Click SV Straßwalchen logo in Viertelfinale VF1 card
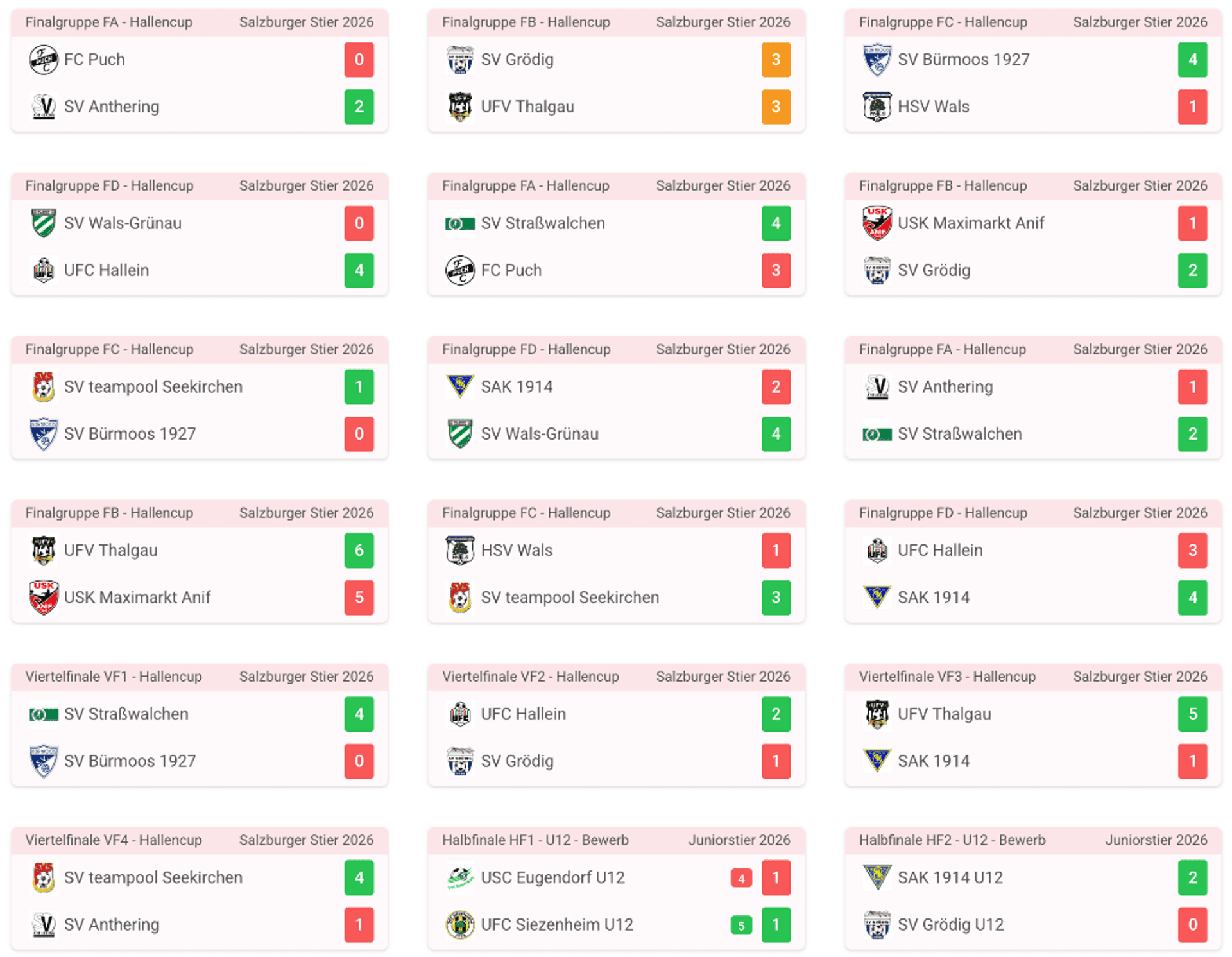 44,714
